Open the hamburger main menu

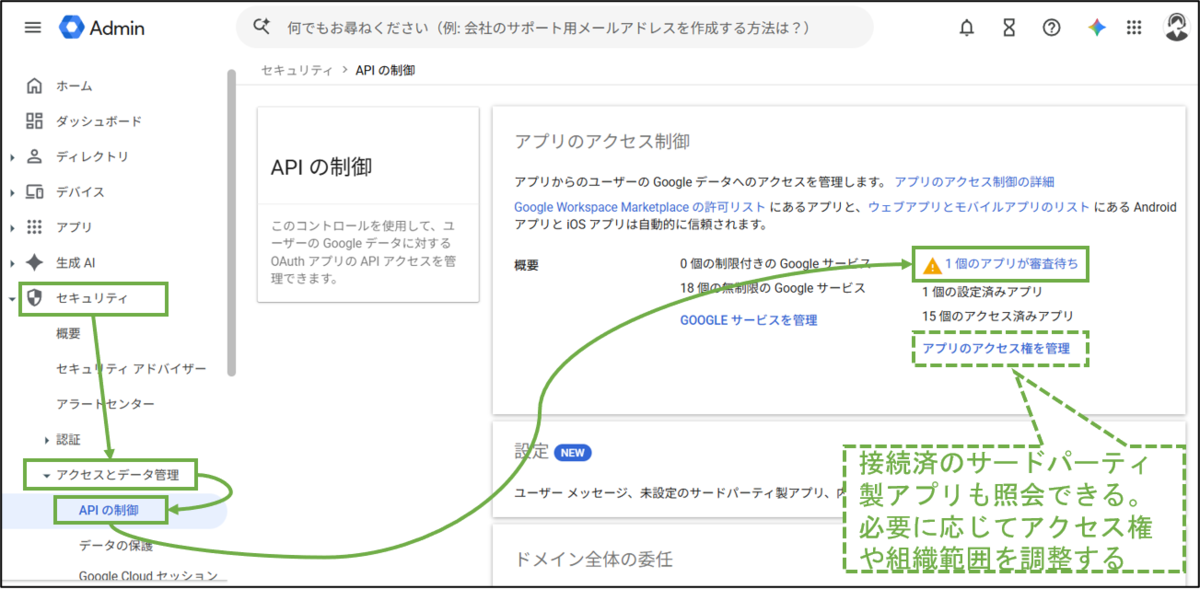click(x=33, y=28)
